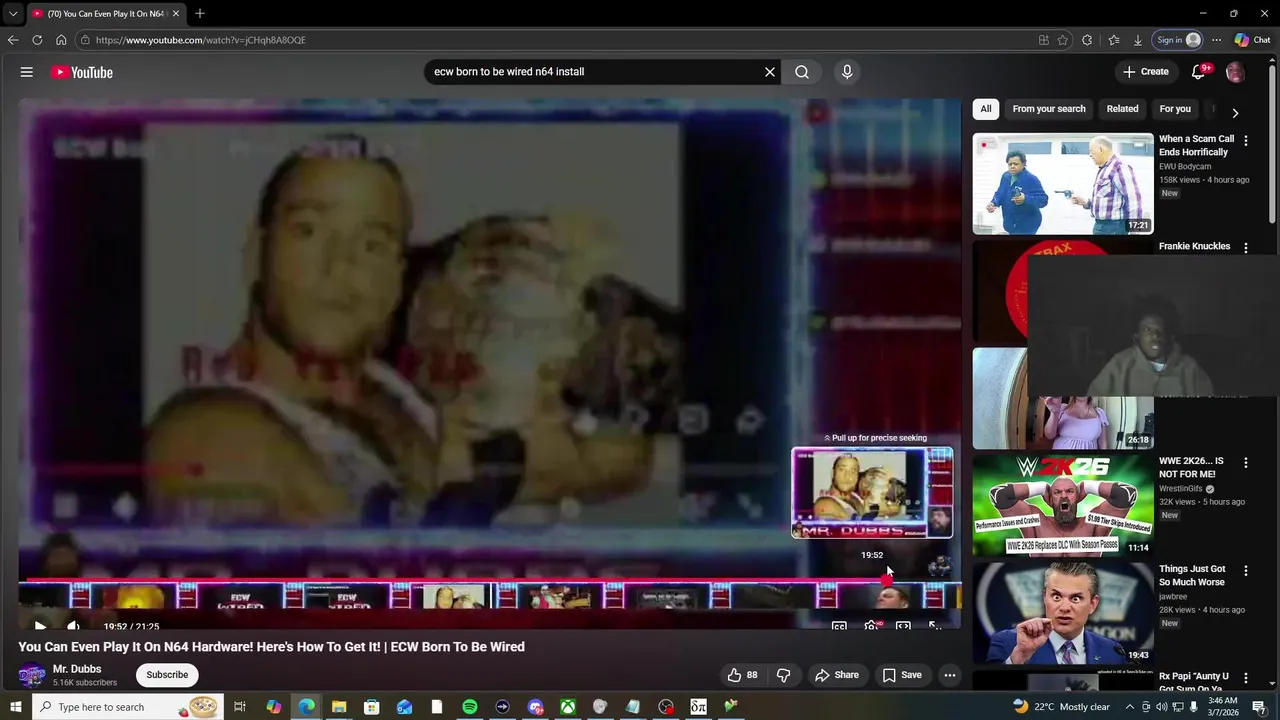Dislike the video
Screen dimensions: 1280x720
[x=784, y=675]
